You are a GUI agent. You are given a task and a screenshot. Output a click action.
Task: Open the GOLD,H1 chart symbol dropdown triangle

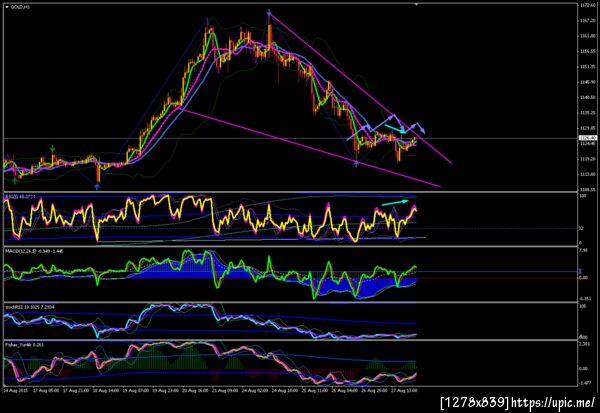coord(7,7)
